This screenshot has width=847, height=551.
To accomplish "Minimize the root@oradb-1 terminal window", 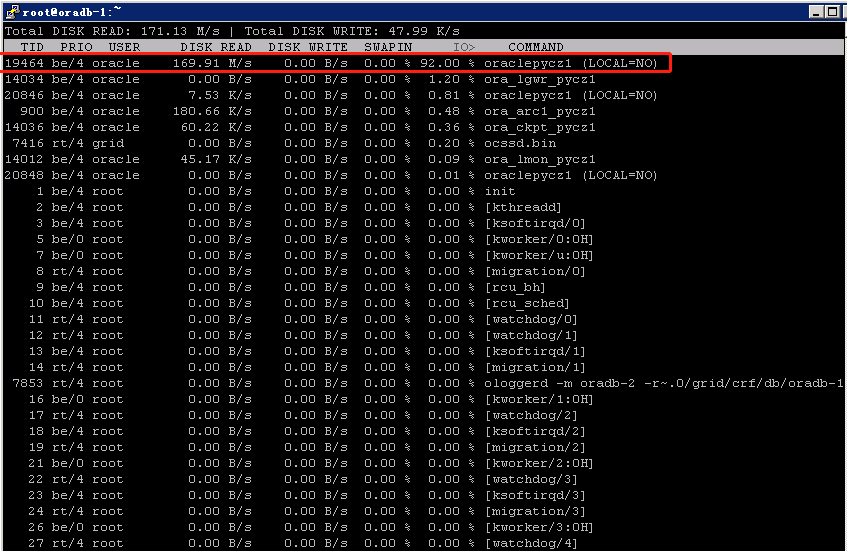I will point(817,12).
